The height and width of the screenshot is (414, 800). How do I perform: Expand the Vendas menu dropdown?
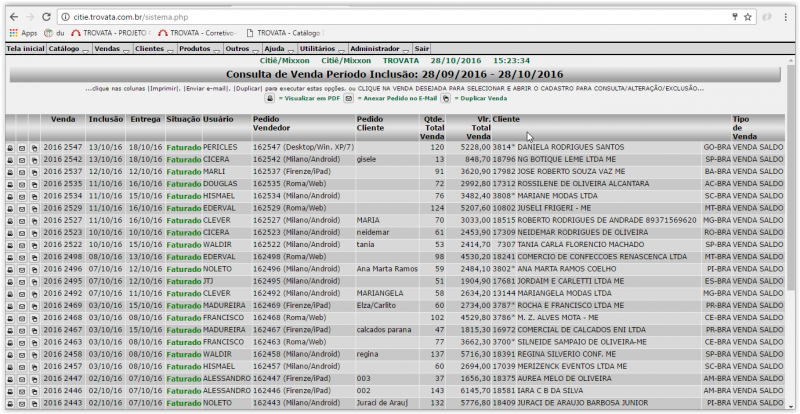(x=112, y=49)
